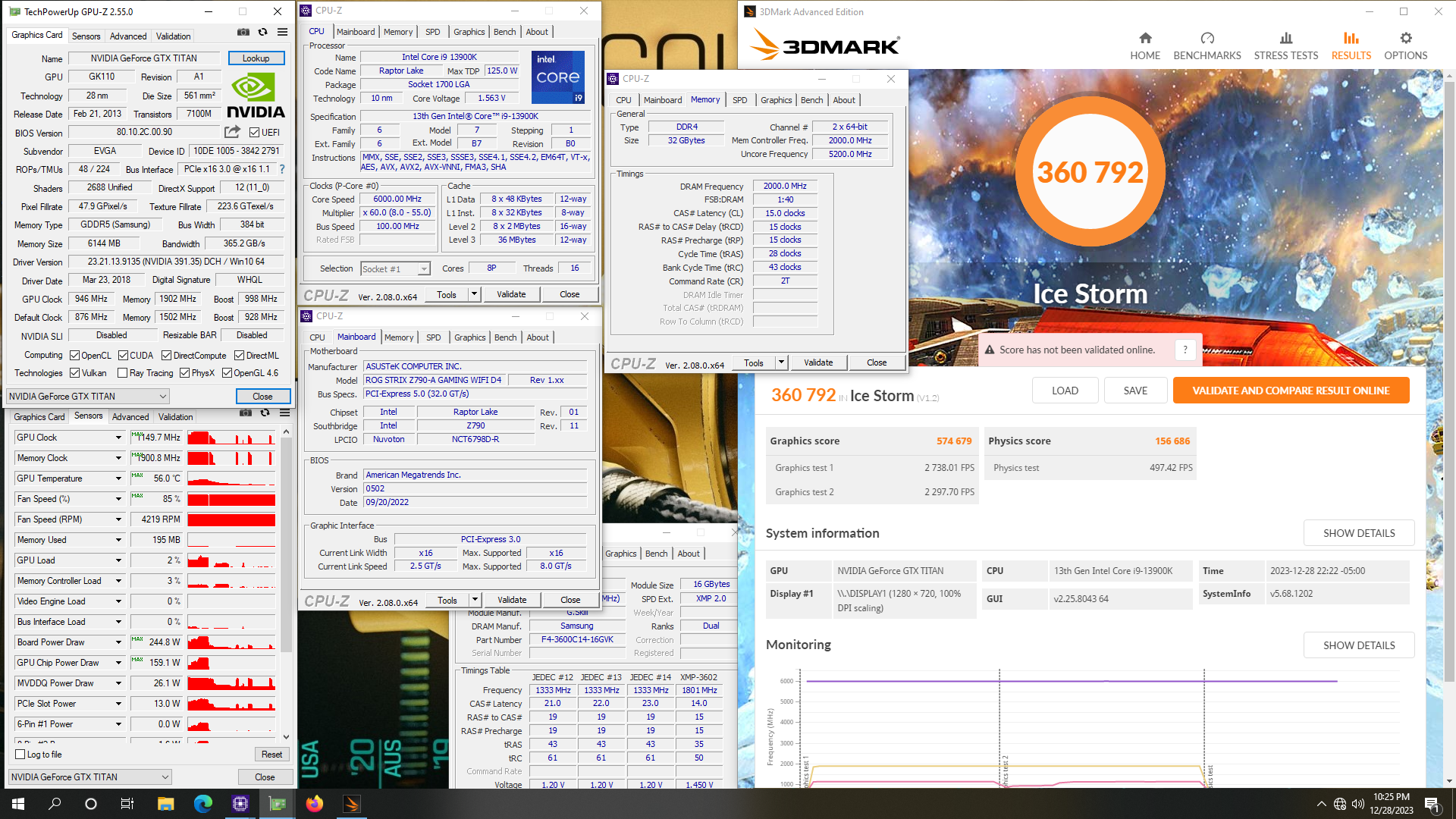Image resolution: width=1456 pixels, height=819 pixels.
Task: Toggle OpenCL computing checkbox
Action: click(x=74, y=355)
